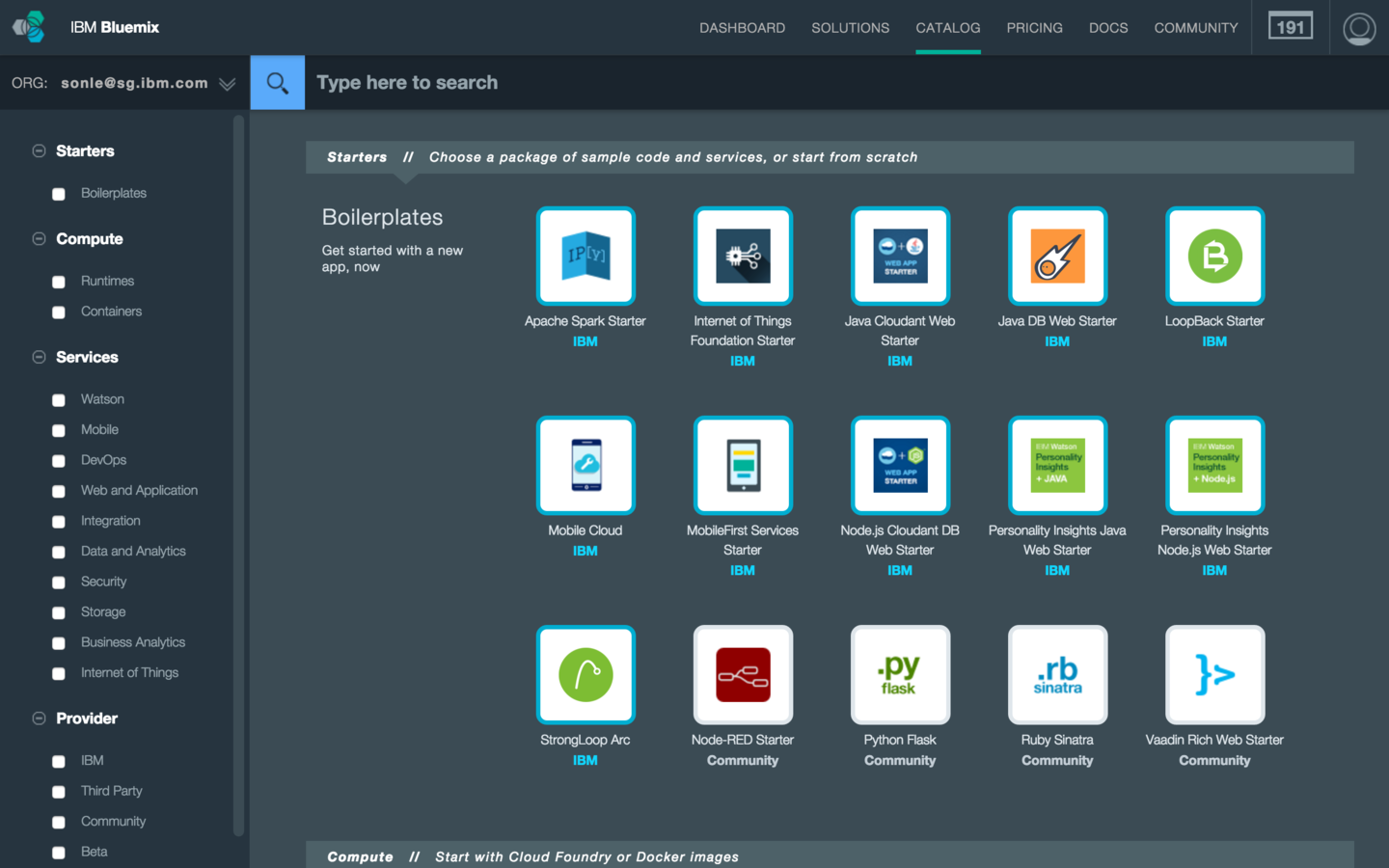Toggle the Security filter checkbox

pos(59,582)
